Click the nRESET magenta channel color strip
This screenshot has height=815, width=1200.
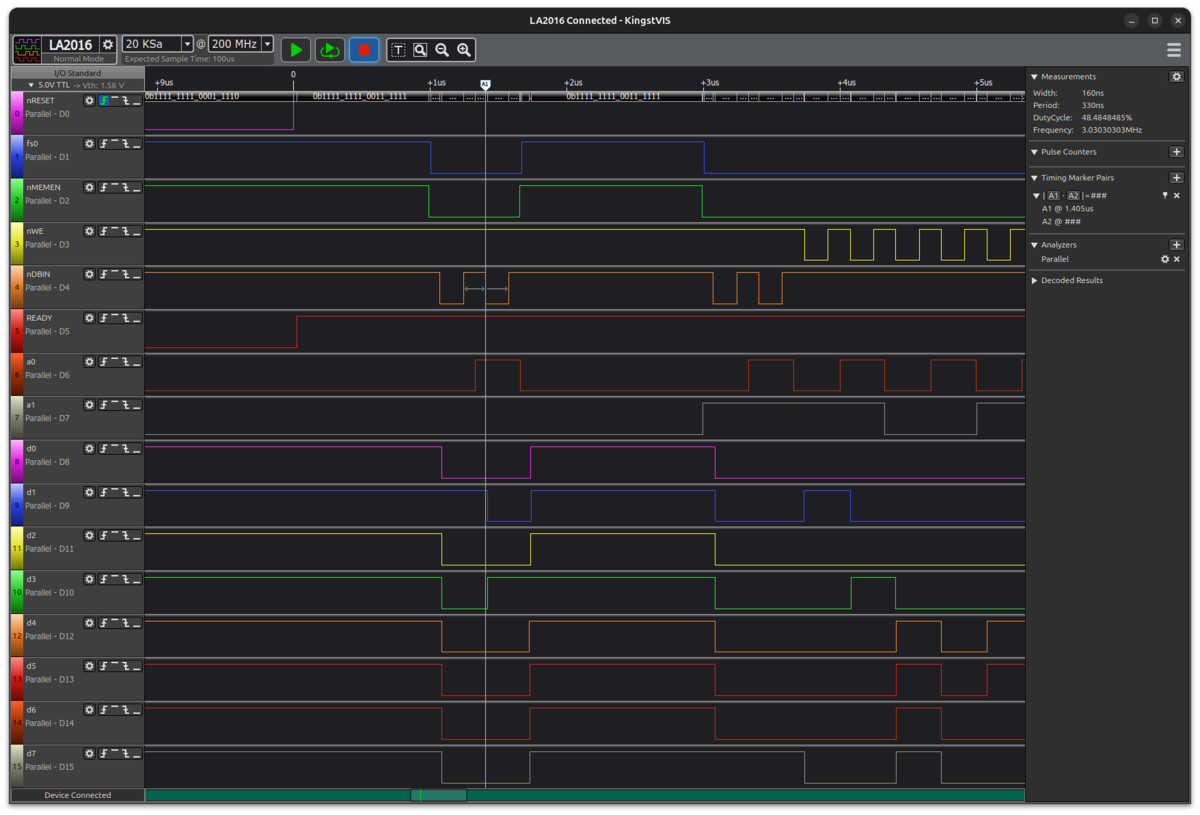click(x=16, y=113)
